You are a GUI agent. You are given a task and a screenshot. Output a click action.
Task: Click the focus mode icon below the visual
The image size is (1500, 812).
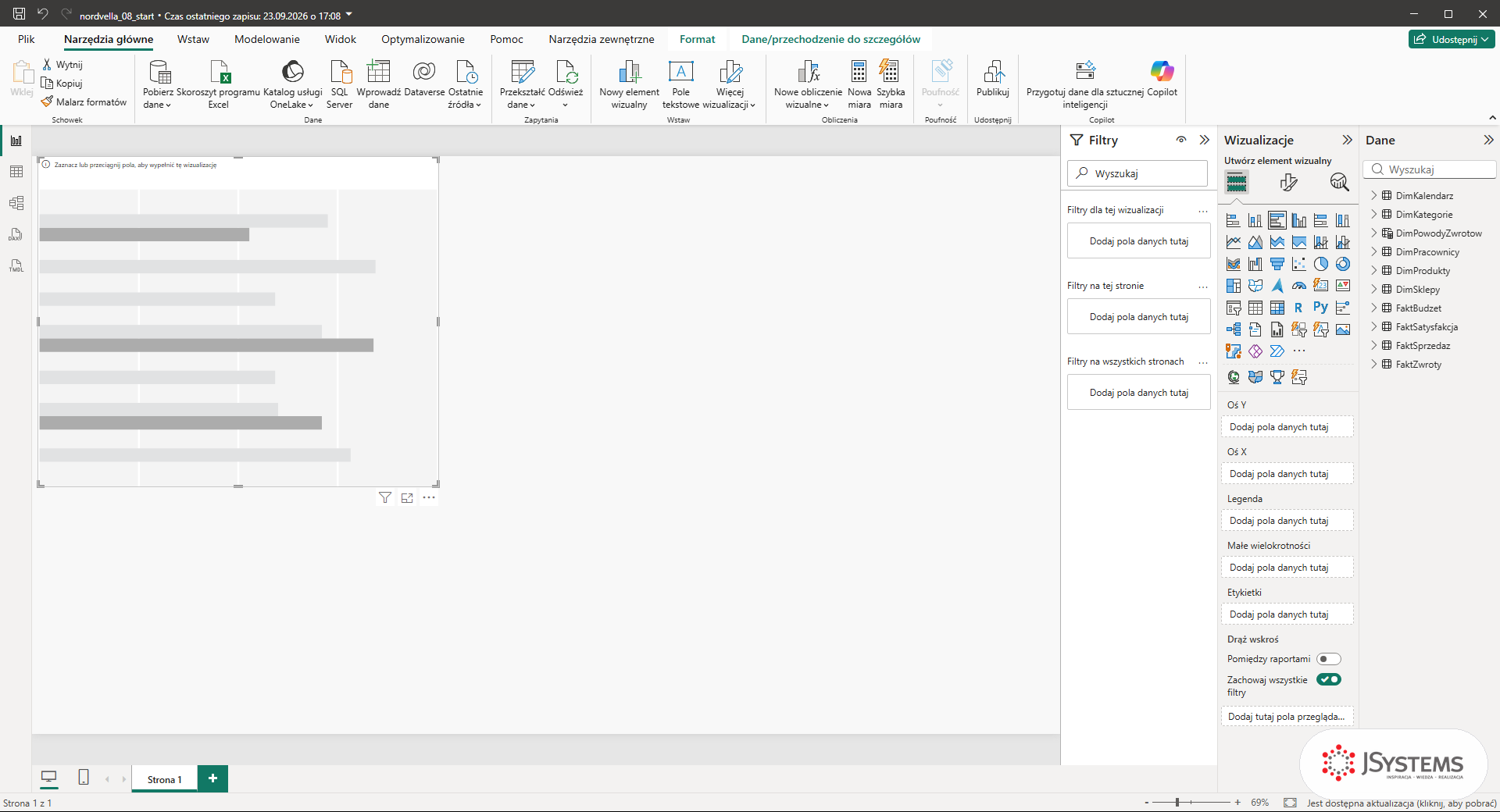click(x=407, y=497)
